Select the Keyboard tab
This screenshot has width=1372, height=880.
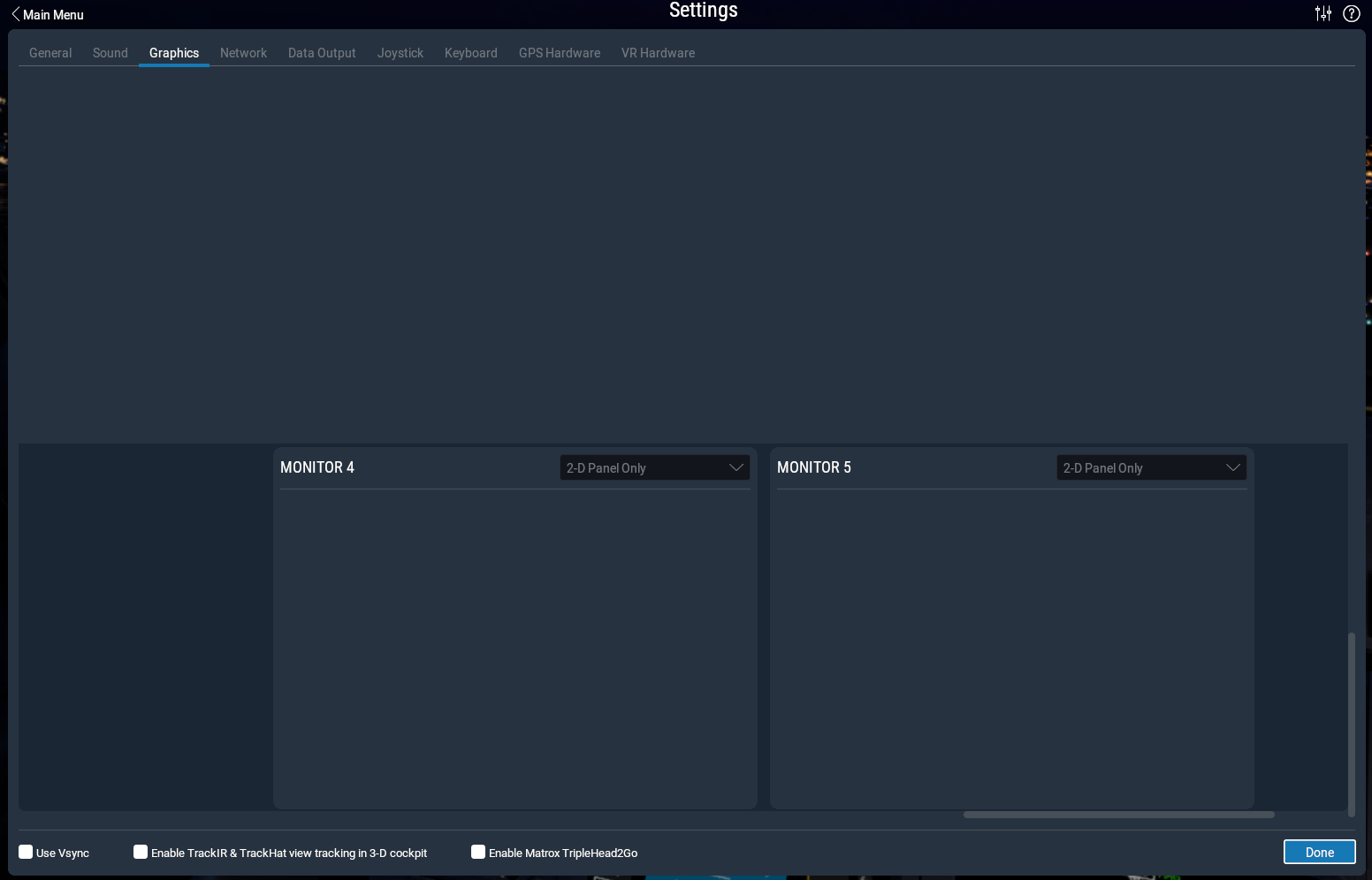[x=470, y=53]
